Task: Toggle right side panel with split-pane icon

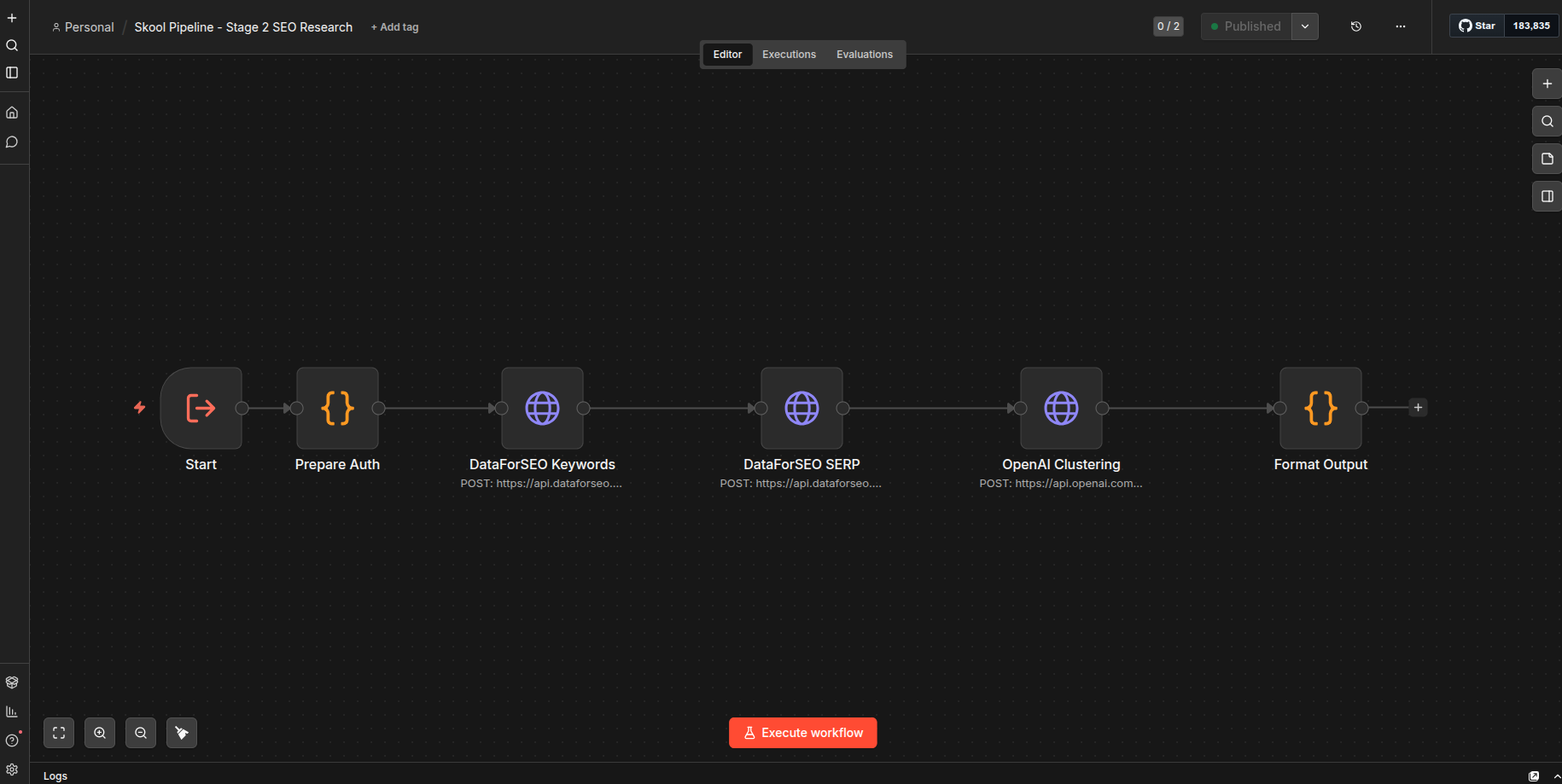Action: pos(1547,196)
